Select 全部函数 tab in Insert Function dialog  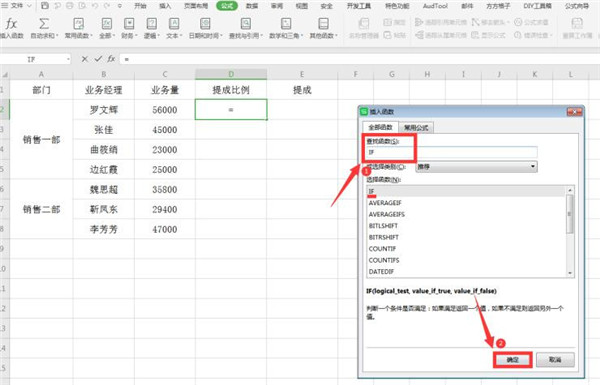(380, 127)
